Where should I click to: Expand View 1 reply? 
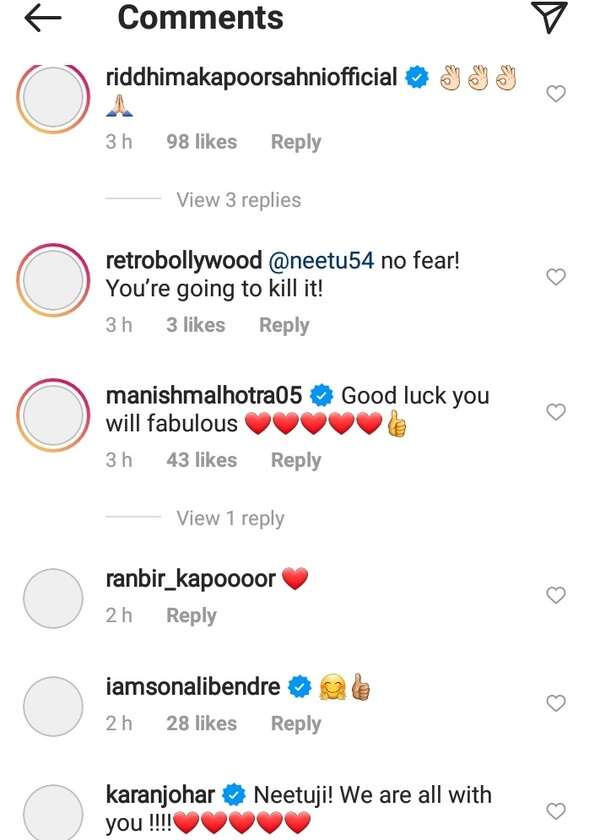(230, 518)
